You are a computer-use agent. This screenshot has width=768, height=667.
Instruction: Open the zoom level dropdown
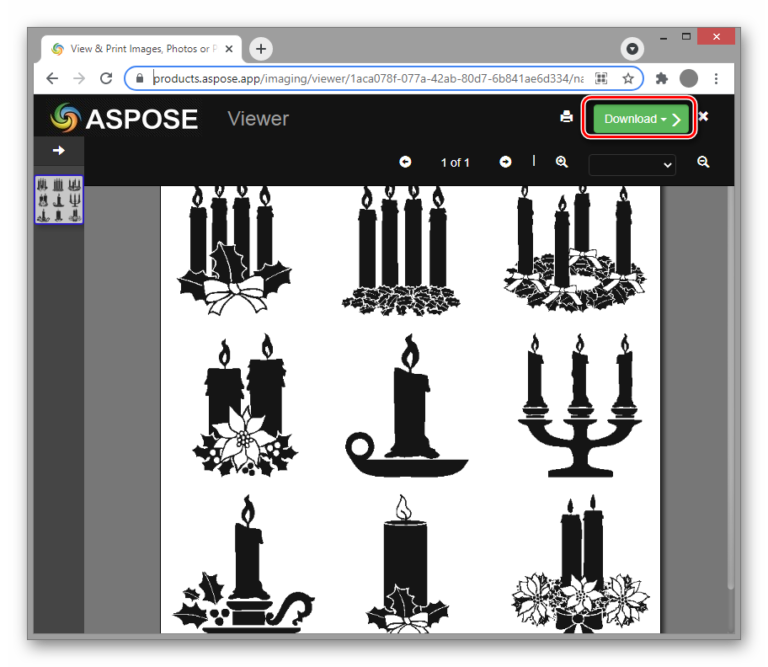point(632,165)
